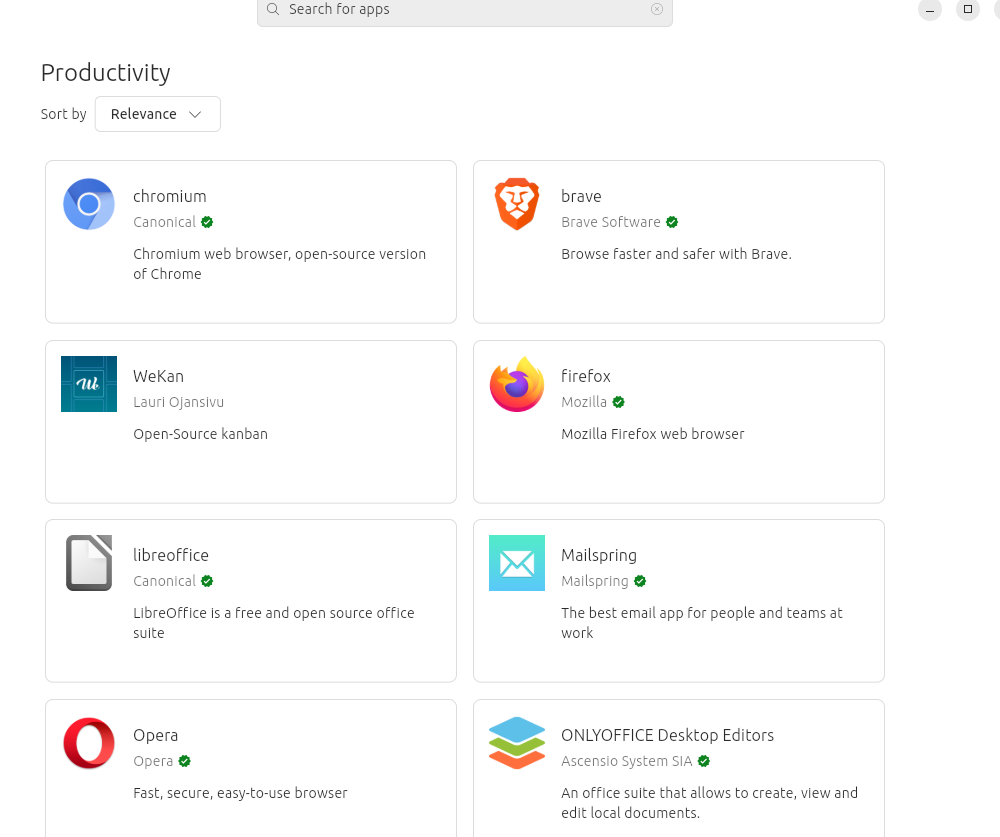Click the WeKan app icon

pos(89,384)
